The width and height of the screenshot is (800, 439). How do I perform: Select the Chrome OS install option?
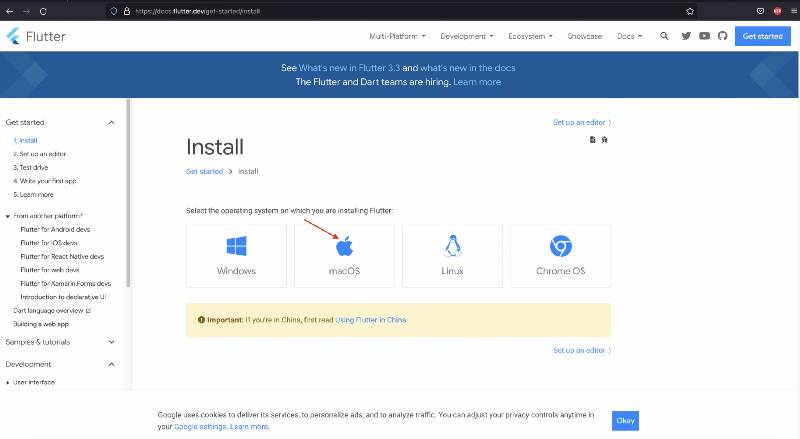point(560,256)
